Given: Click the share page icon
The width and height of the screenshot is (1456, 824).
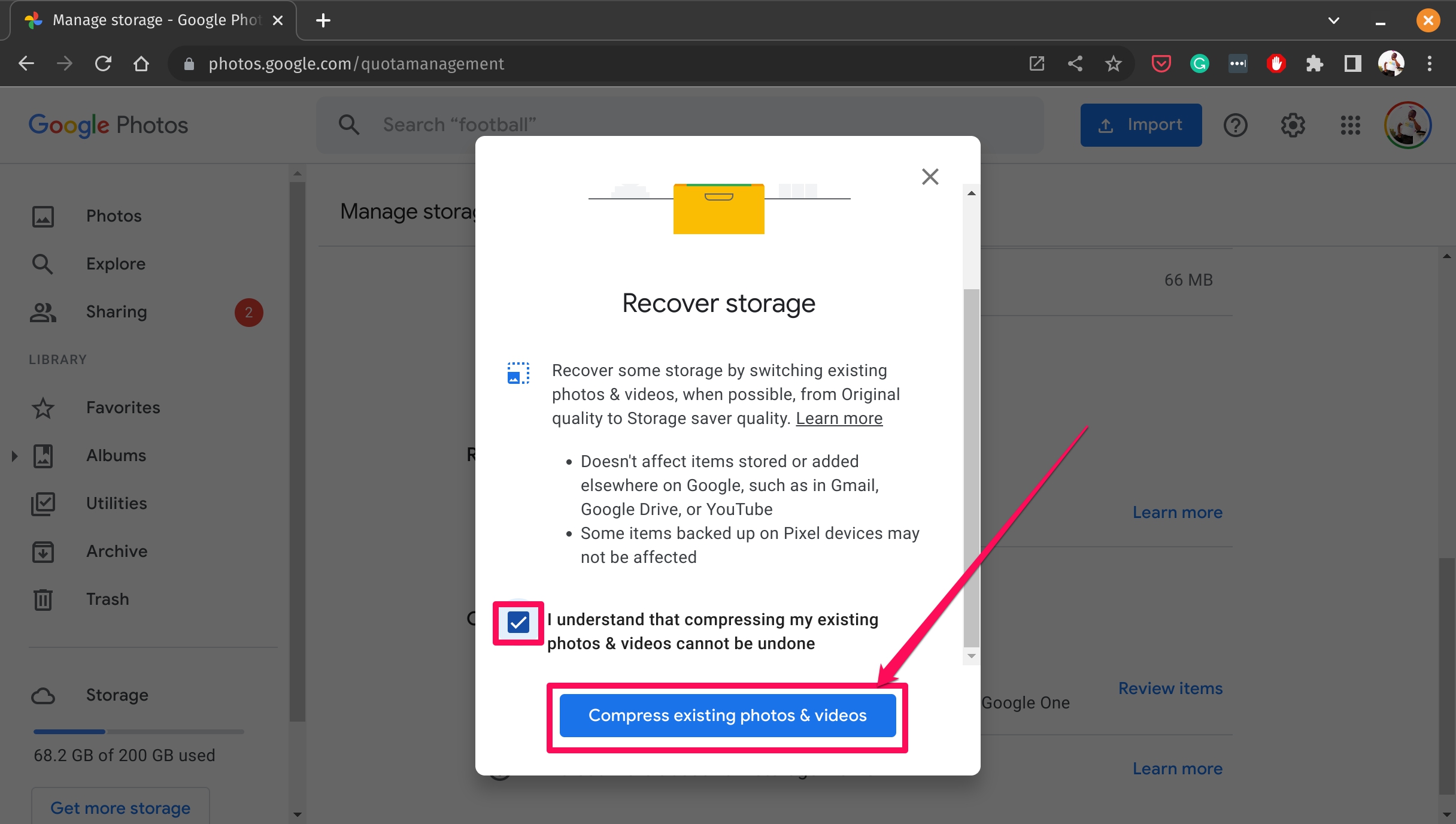Looking at the screenshot, I should click(x=1075, y=63).
